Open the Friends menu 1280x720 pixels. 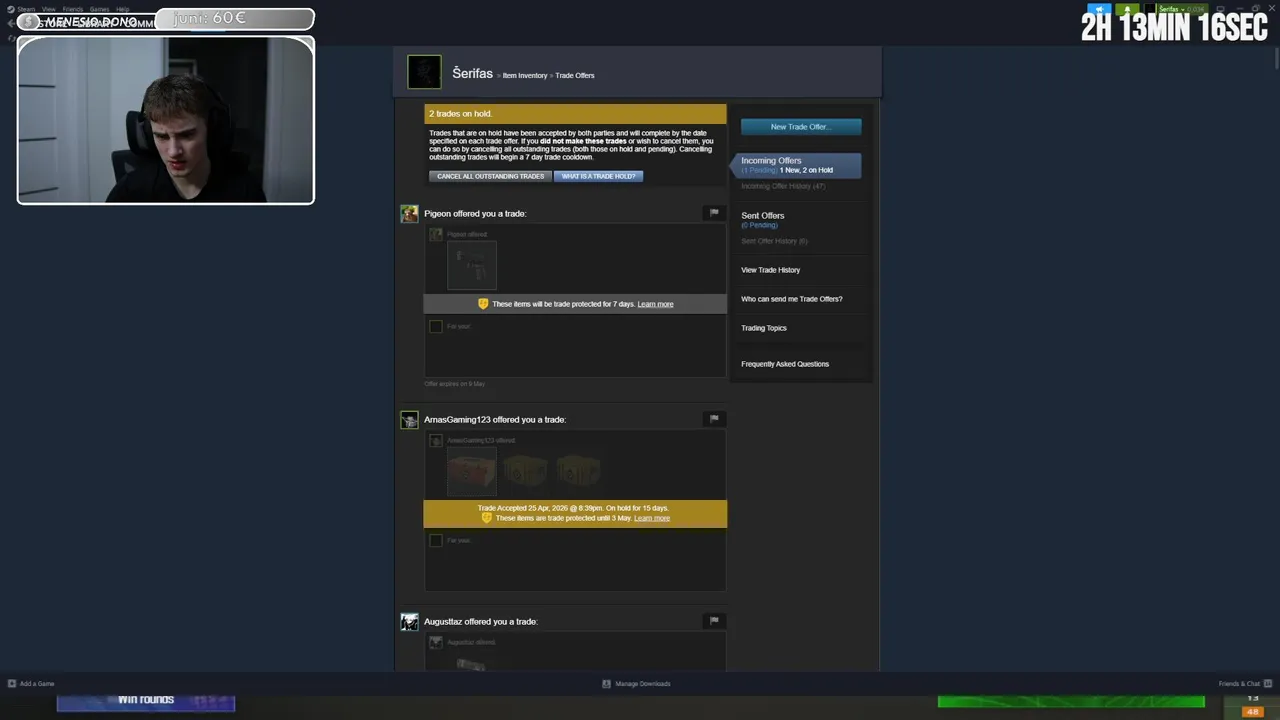[73, 9]
